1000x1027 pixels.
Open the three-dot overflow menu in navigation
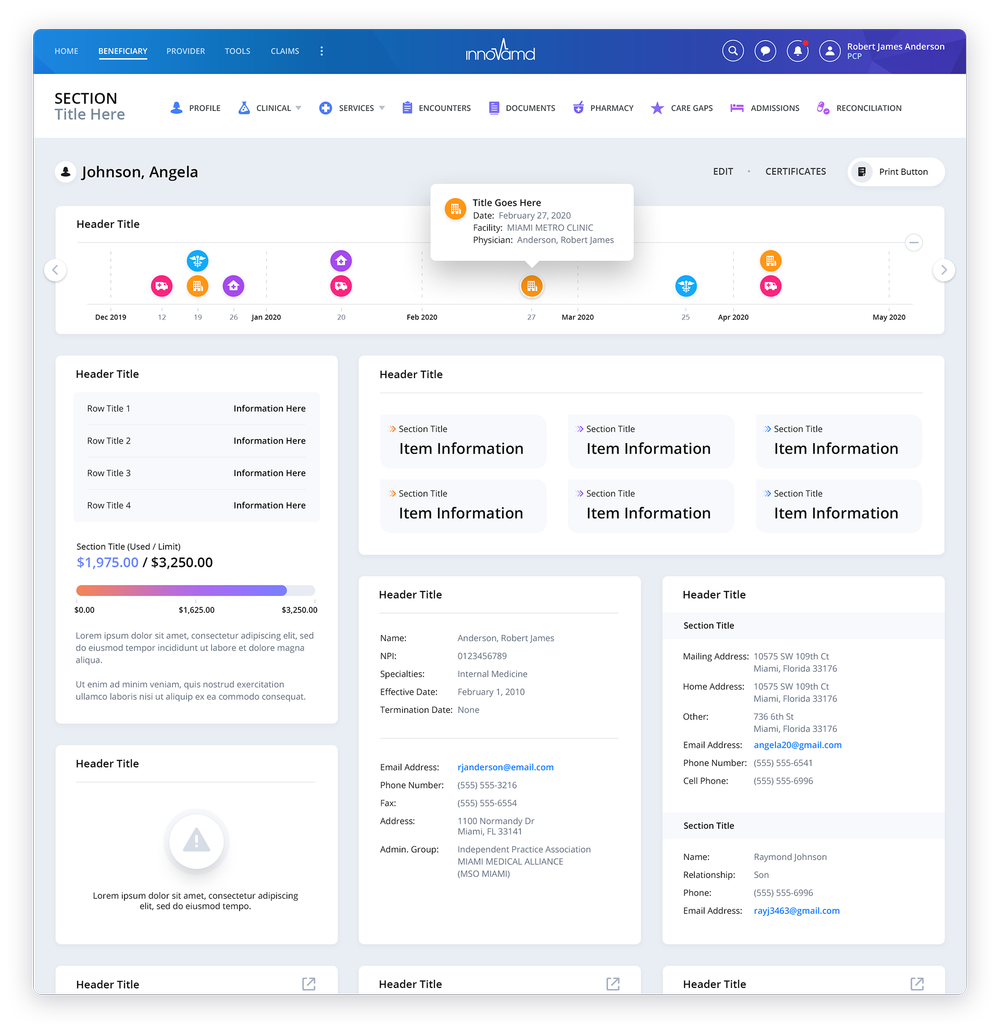pyautogui.click(x=321, y=50)
